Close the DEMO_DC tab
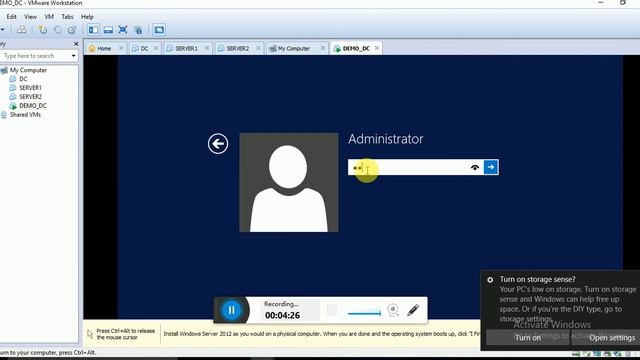 pyautogui.click(x=377, y=48)
